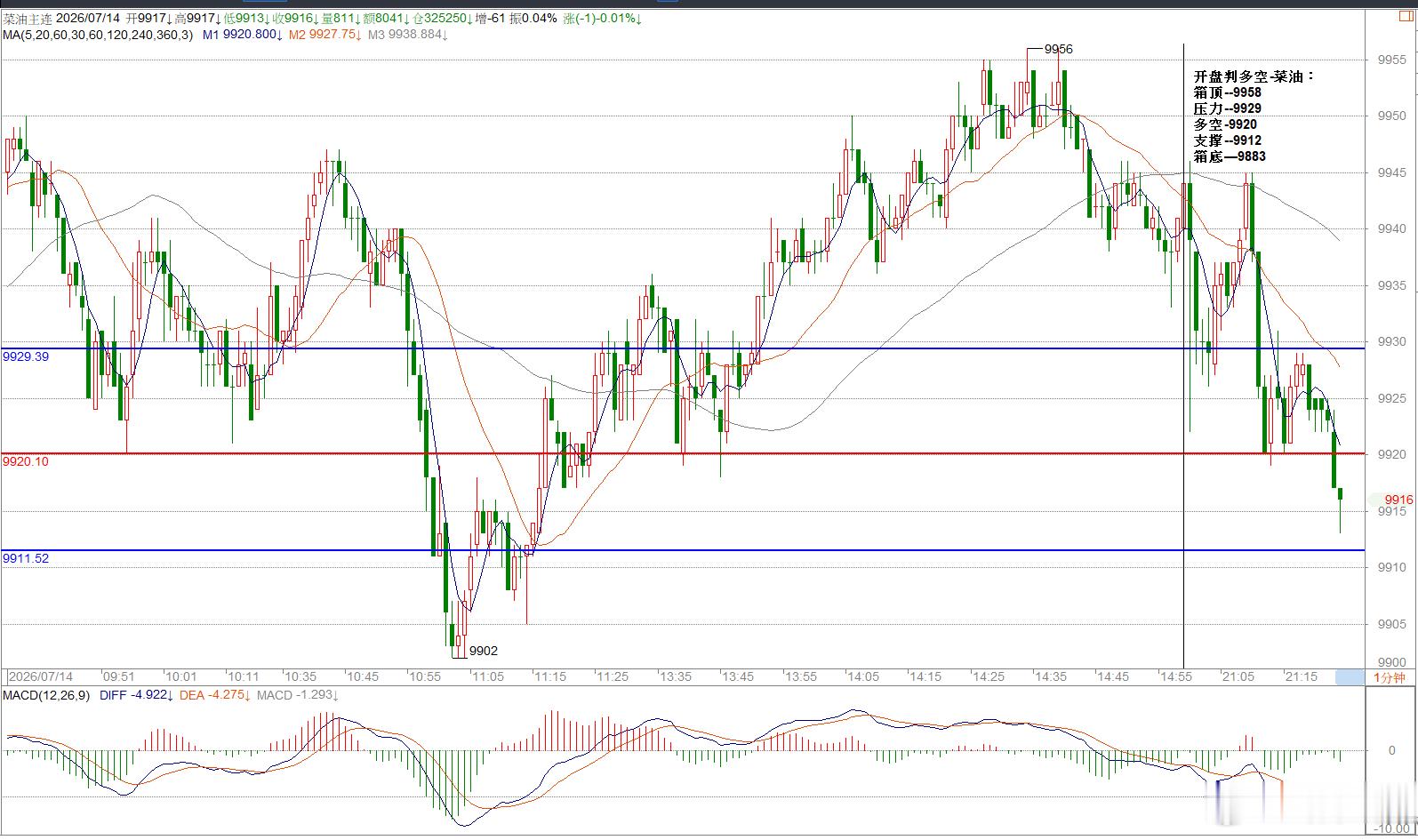The width and height of the screenshot is (1418, 840).
Task: Click the 2026/07/14 date on time axis
Action: coord(41,676)
